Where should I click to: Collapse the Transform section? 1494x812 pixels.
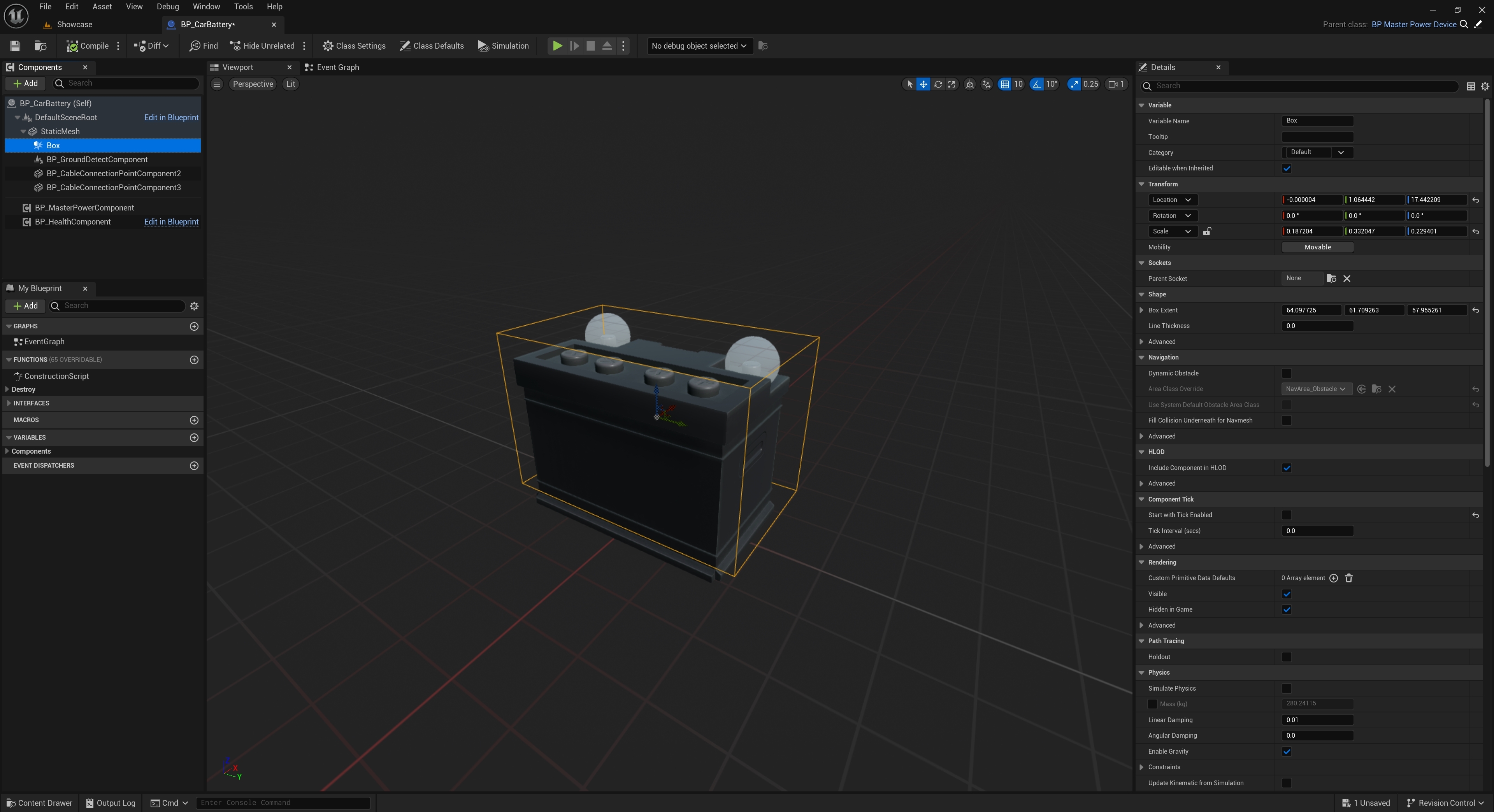click(x=1141, y=184)
